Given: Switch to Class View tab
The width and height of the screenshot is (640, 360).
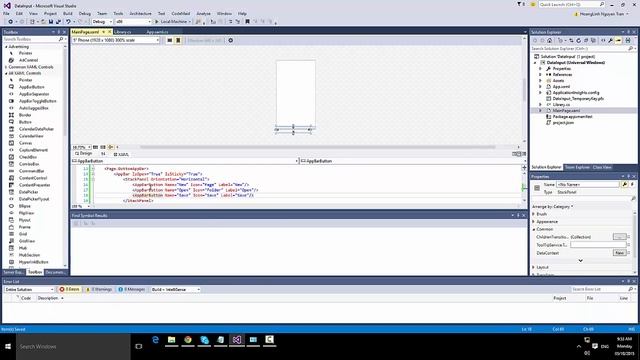Looking at the screenshot, I should point(602,167).
